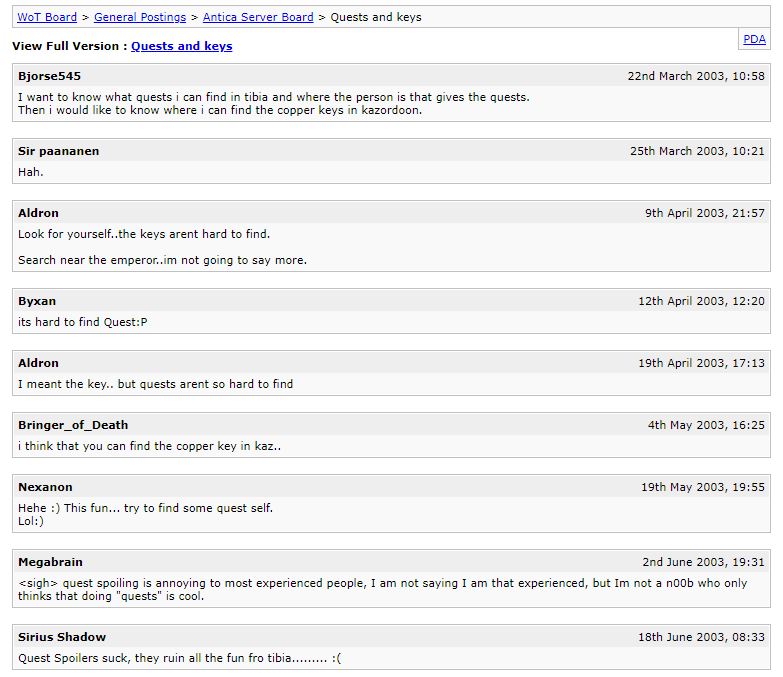
Task: Click the View Full Version label
Action: [x=68, y=46]
